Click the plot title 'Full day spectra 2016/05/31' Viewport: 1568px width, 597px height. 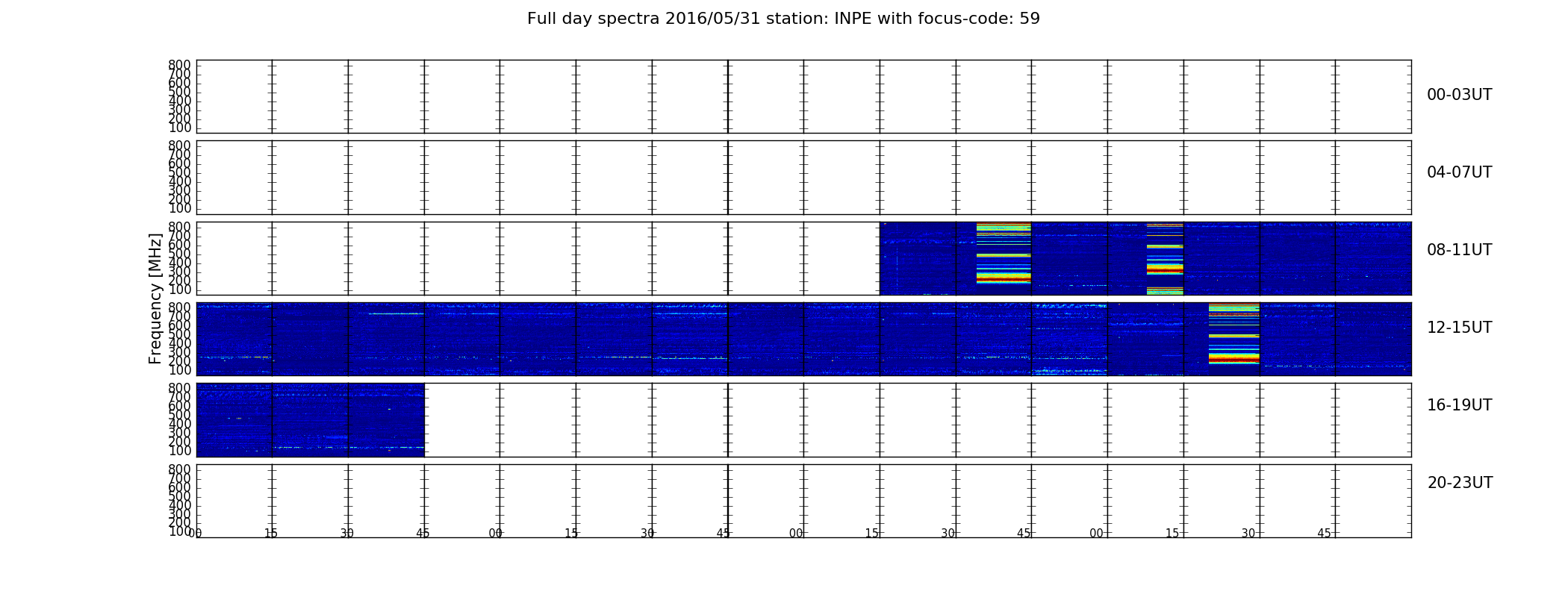(x=783, y=19)
